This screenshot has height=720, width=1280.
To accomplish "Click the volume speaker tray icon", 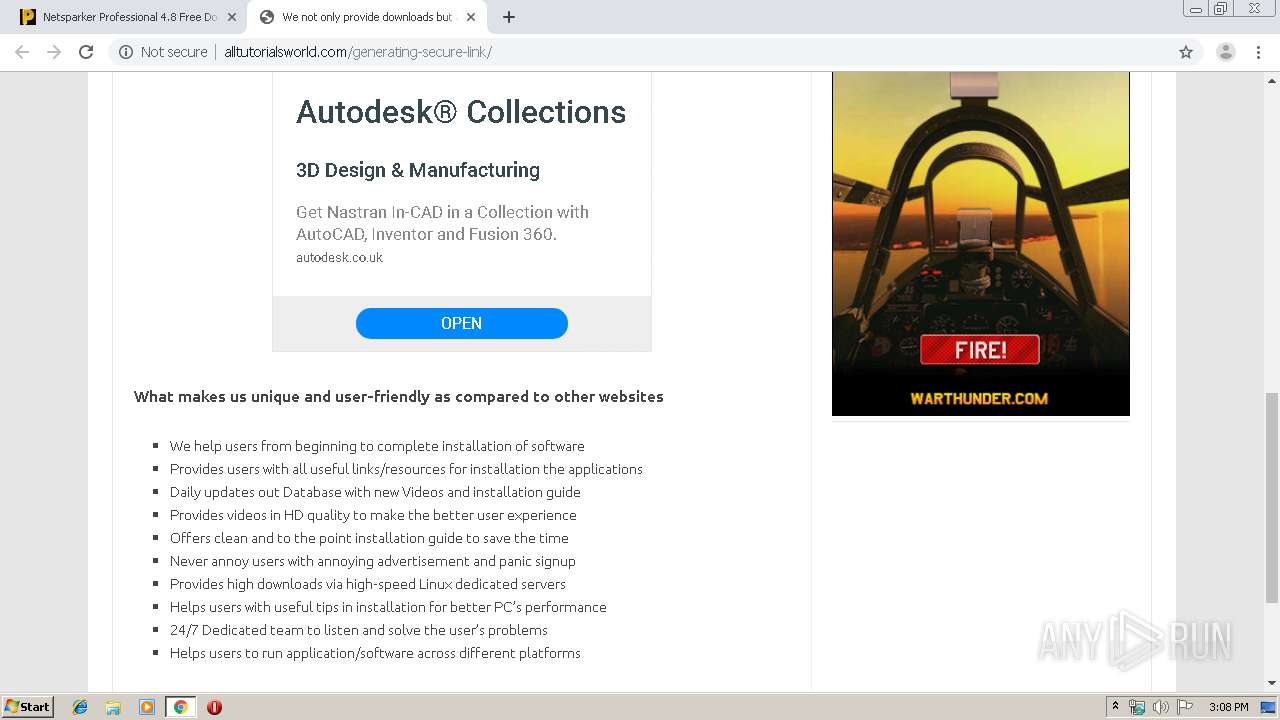I will tap(1160, 707).
